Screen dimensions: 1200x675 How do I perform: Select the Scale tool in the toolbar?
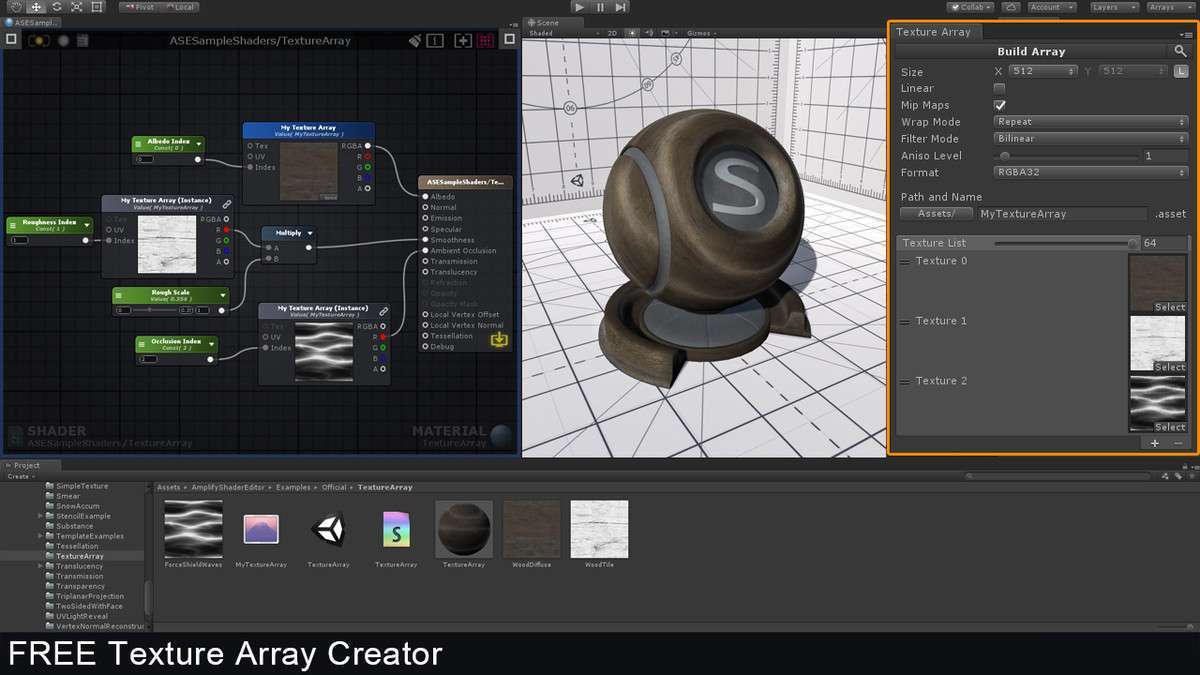click(76, 6)
